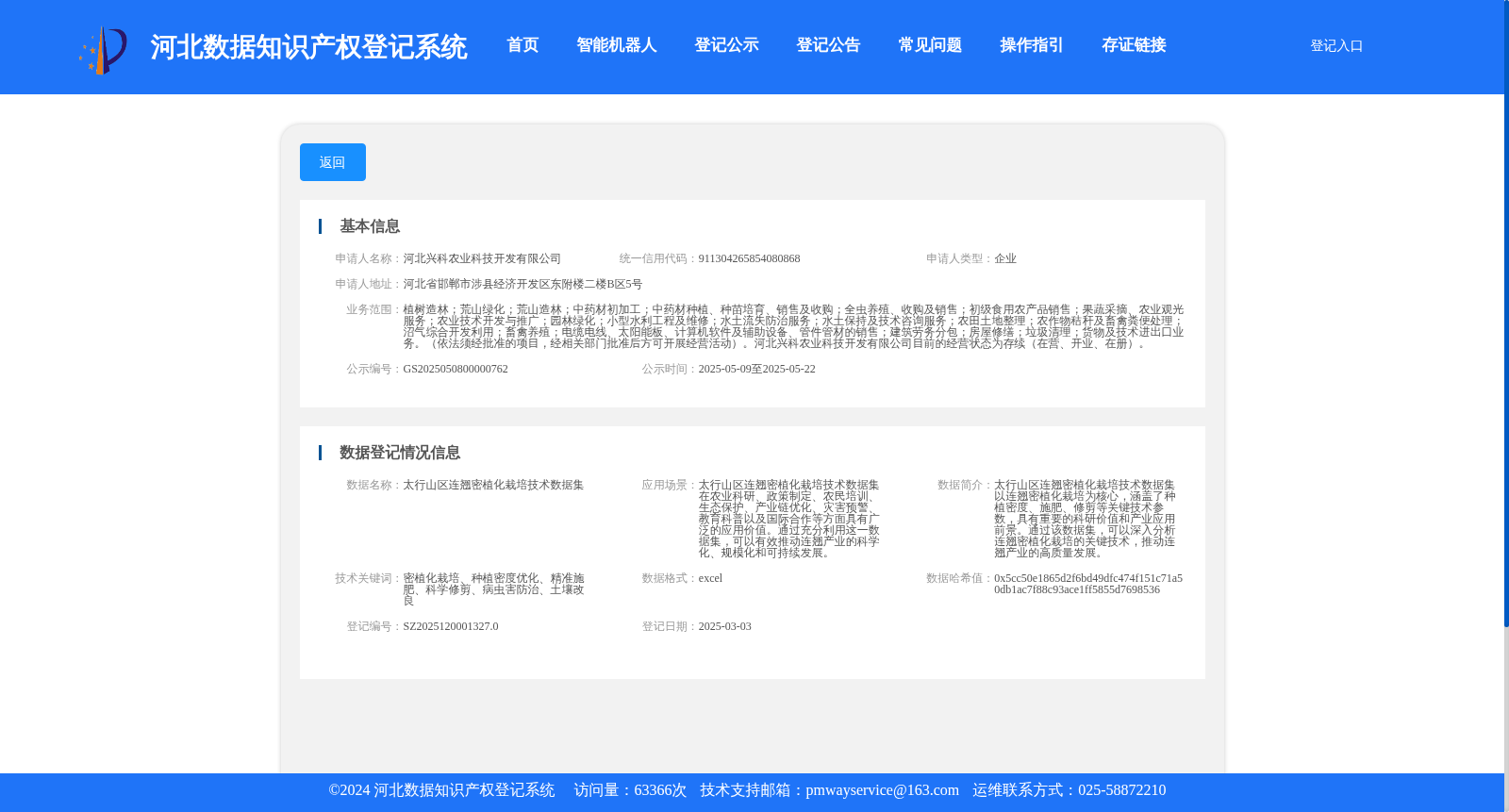Screen dimensions: 1509x812
Task: Click the 统一信用代码 field label
Action: (658, 258)
